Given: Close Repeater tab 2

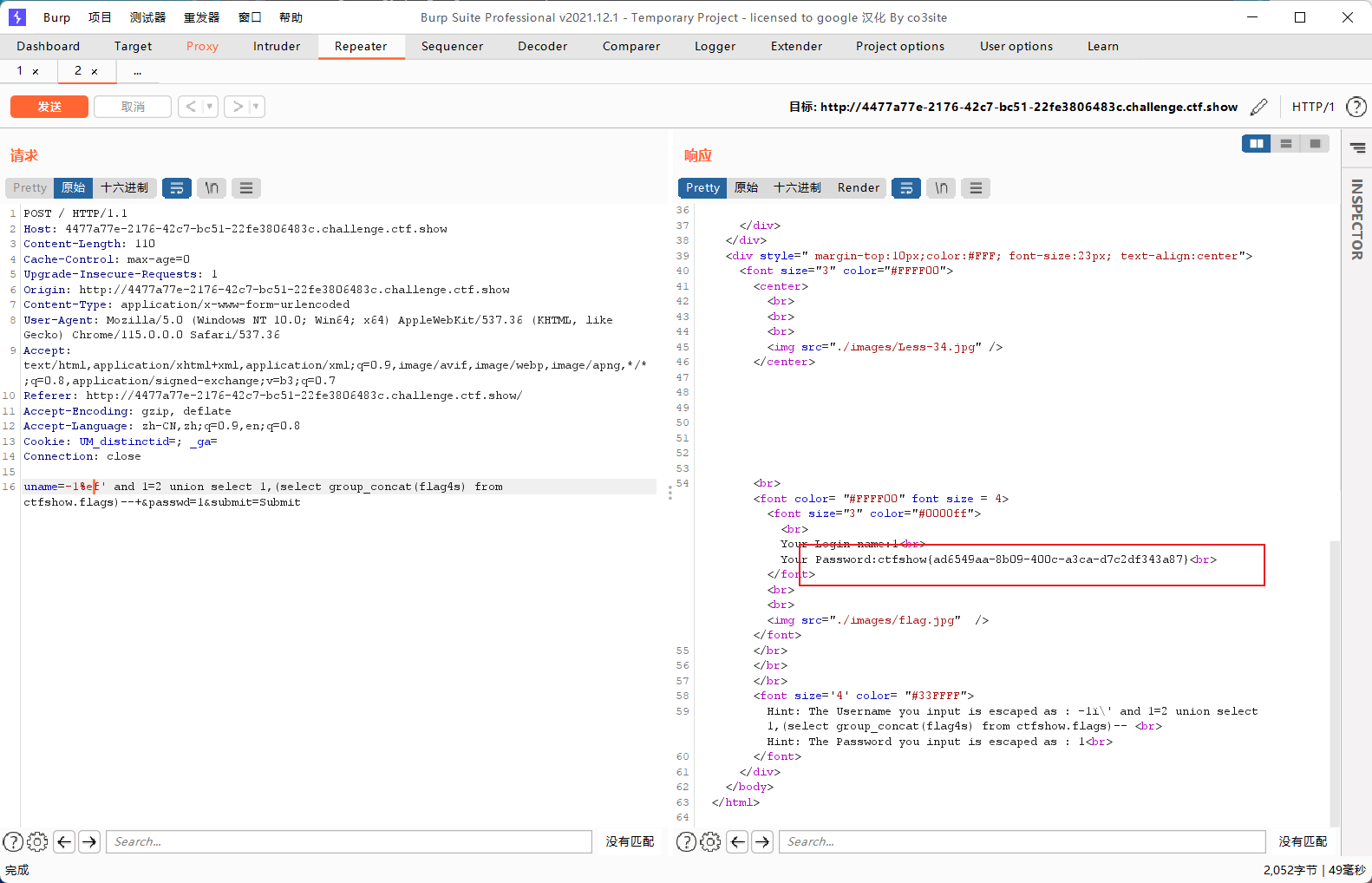Looking at the screenshot, I should [95, 72].
